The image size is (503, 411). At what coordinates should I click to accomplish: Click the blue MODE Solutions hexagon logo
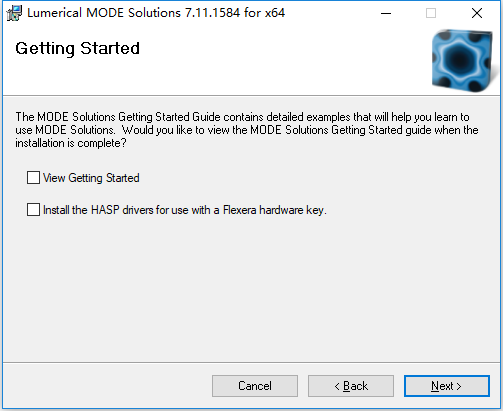coord(462,60)
